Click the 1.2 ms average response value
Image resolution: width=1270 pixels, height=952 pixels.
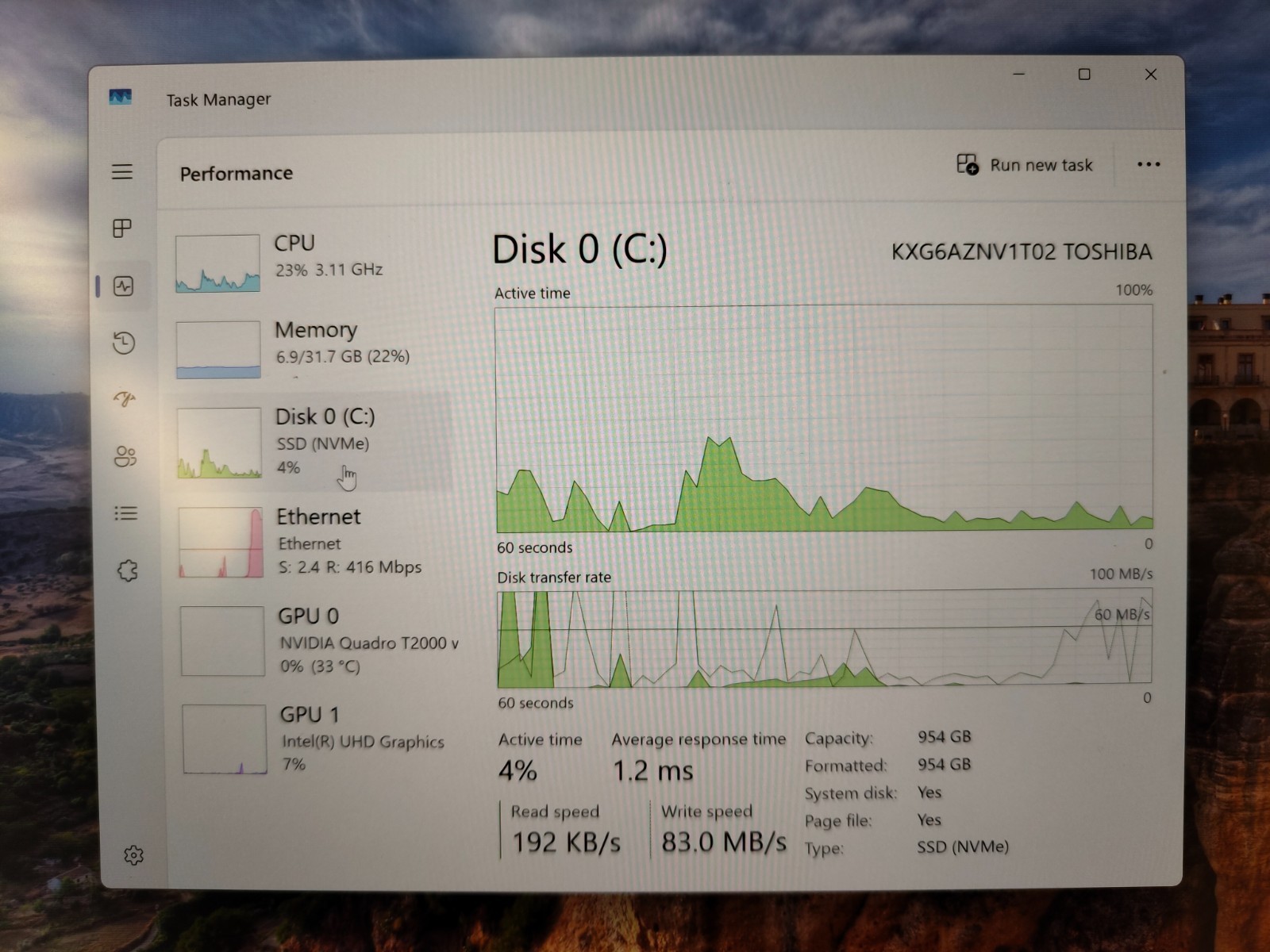pyautogui.click(x=653, y=770)
